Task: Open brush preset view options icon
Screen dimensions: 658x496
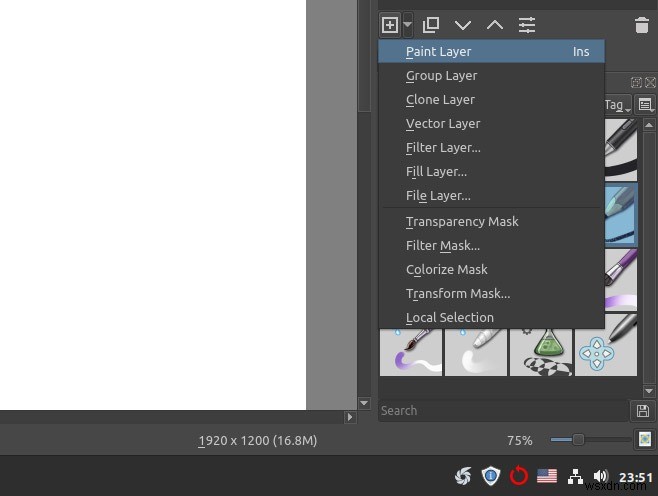Action: (645, 104)
